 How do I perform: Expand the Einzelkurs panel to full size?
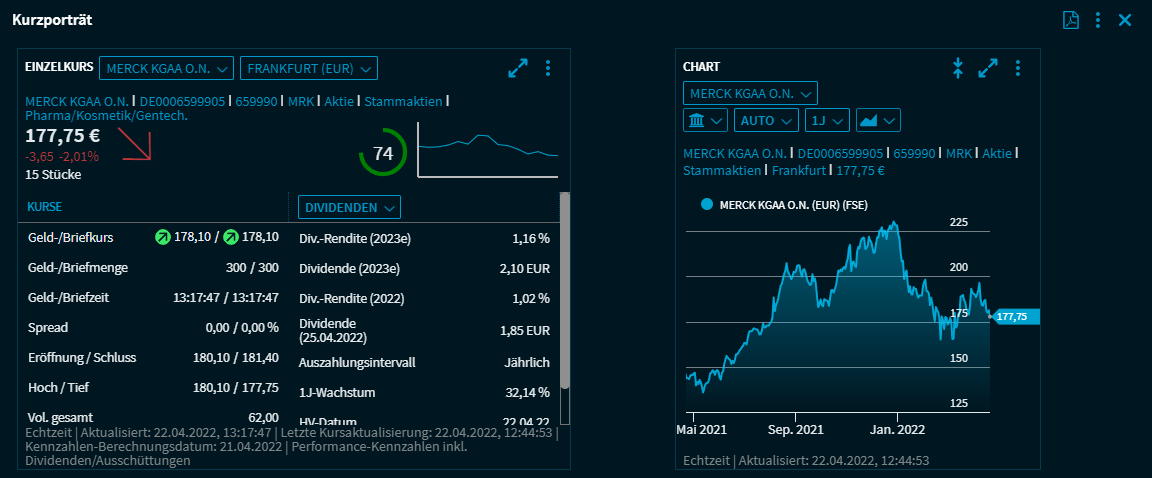pos(518,68)
